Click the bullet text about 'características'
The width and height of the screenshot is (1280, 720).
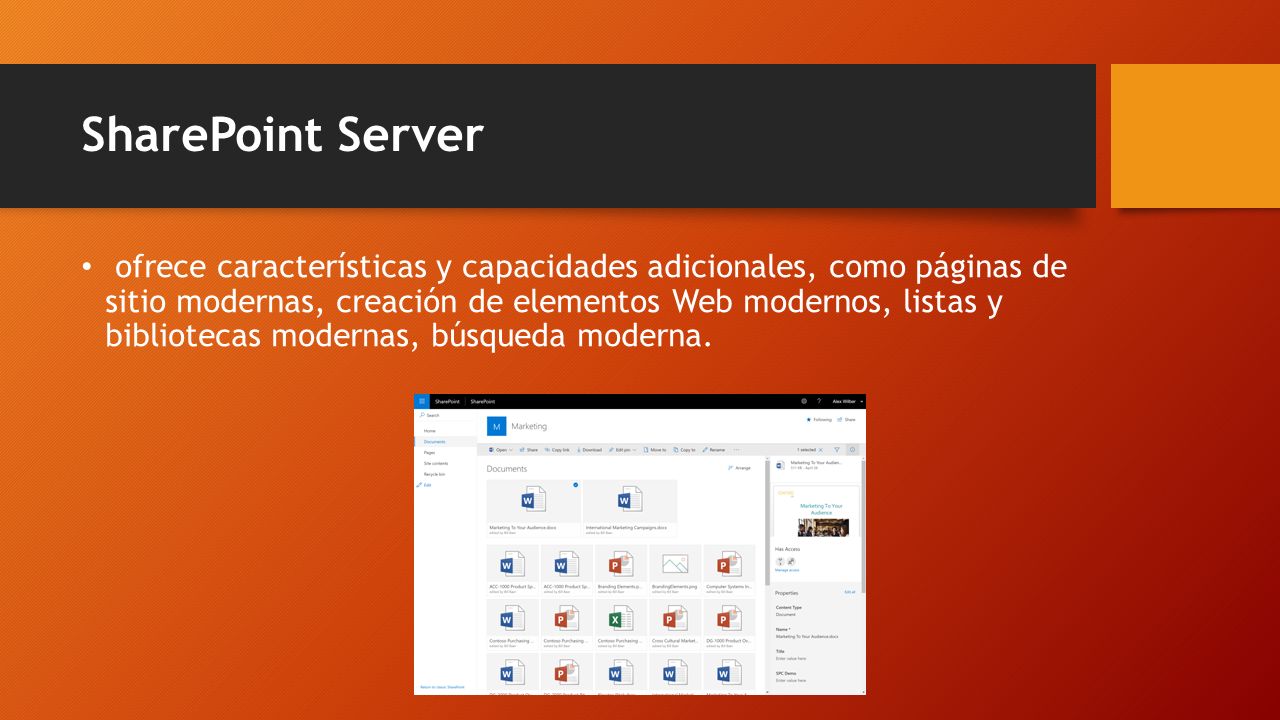click(x=585, y=301)
